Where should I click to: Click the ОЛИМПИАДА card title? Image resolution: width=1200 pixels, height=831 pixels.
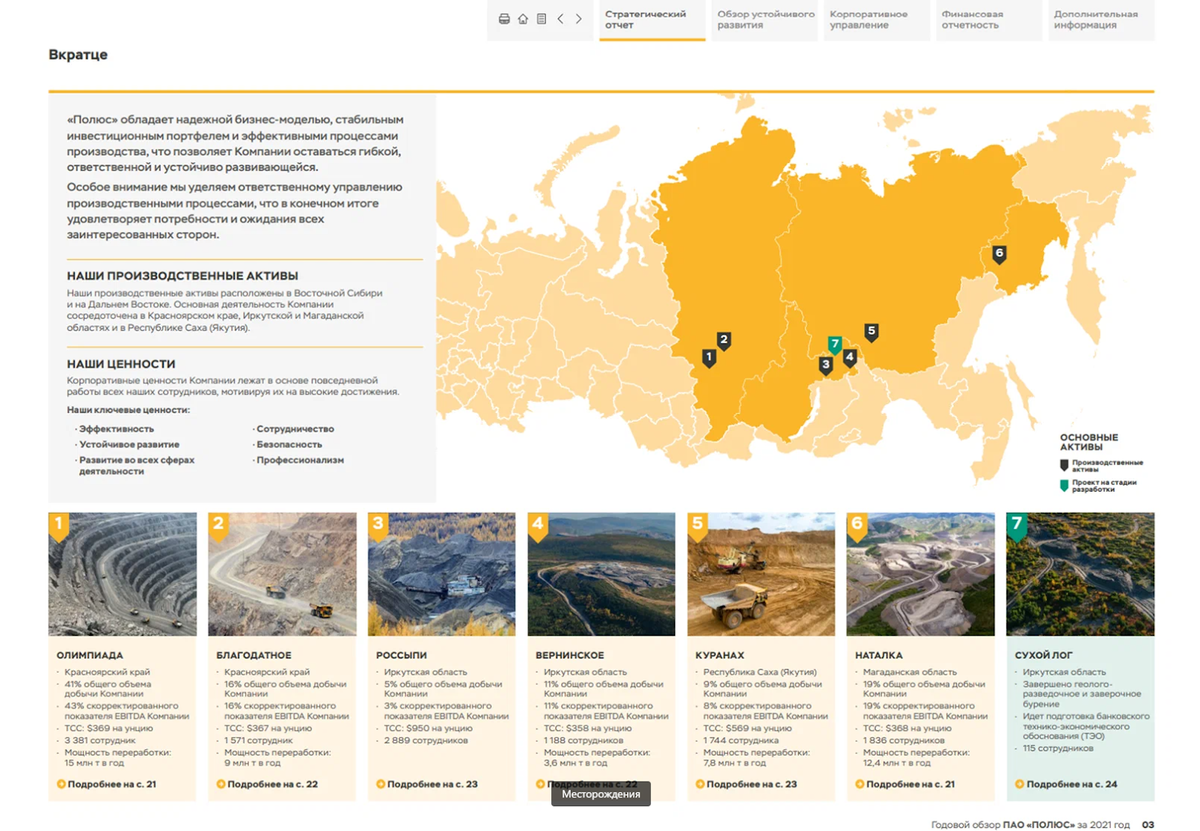tap(90, 656)
